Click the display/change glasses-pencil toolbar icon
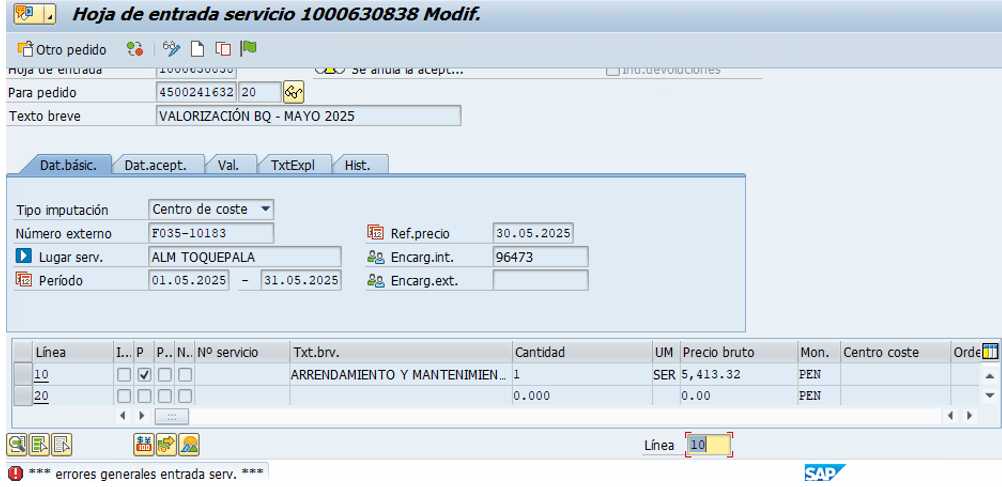 coord(171,49)
